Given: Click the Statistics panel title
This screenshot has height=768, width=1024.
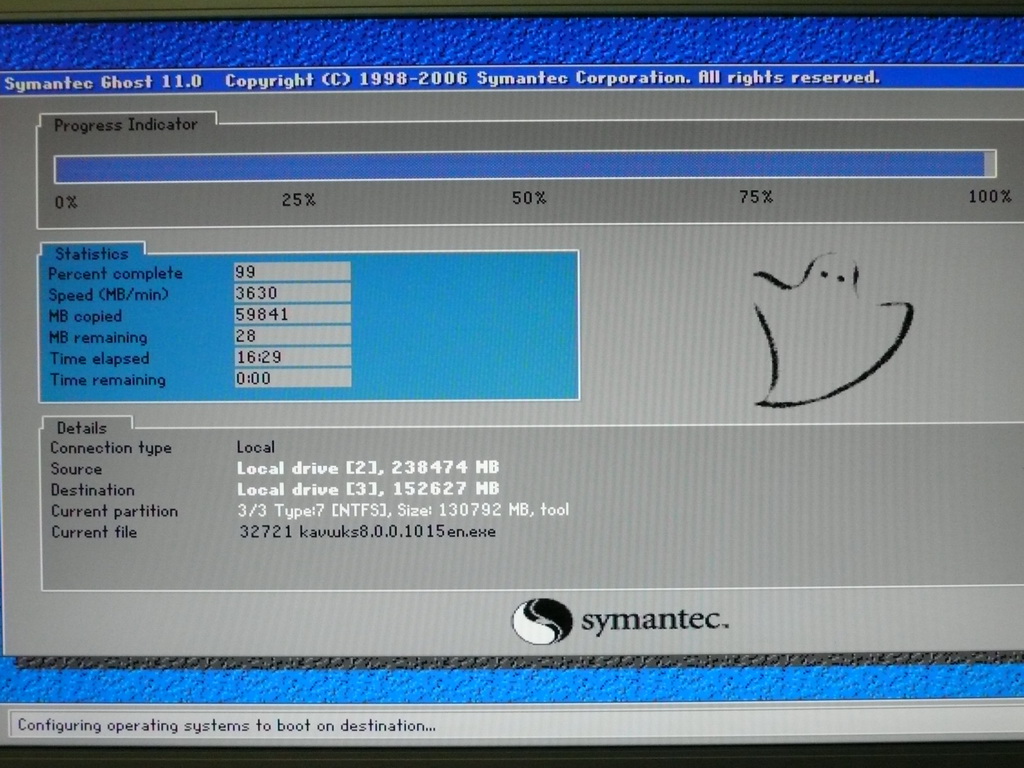Looking at the screenshot, I should click(91, 253).
